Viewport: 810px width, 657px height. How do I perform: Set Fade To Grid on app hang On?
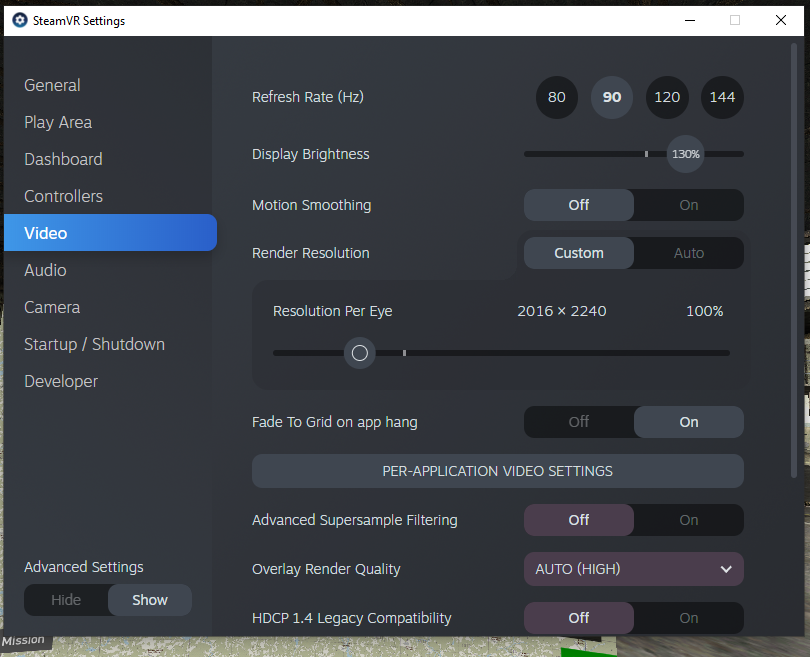click(x=689, y=422)
